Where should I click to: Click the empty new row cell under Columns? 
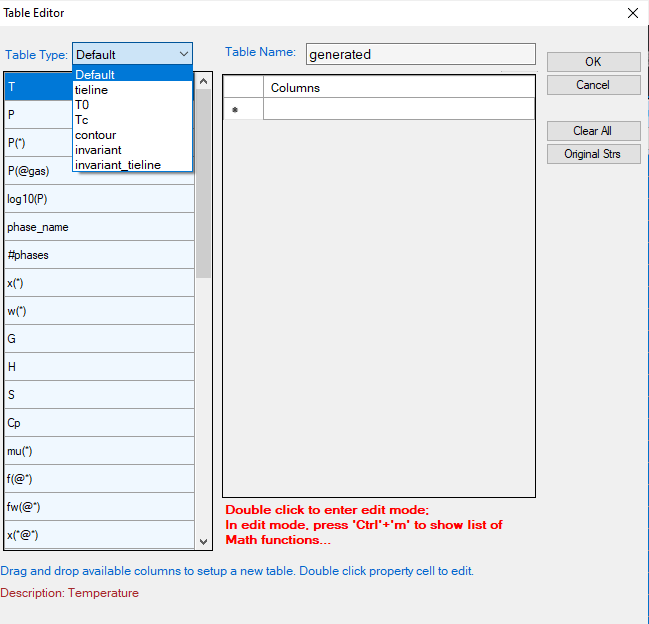pyautogui.click(x=398, y=109)
